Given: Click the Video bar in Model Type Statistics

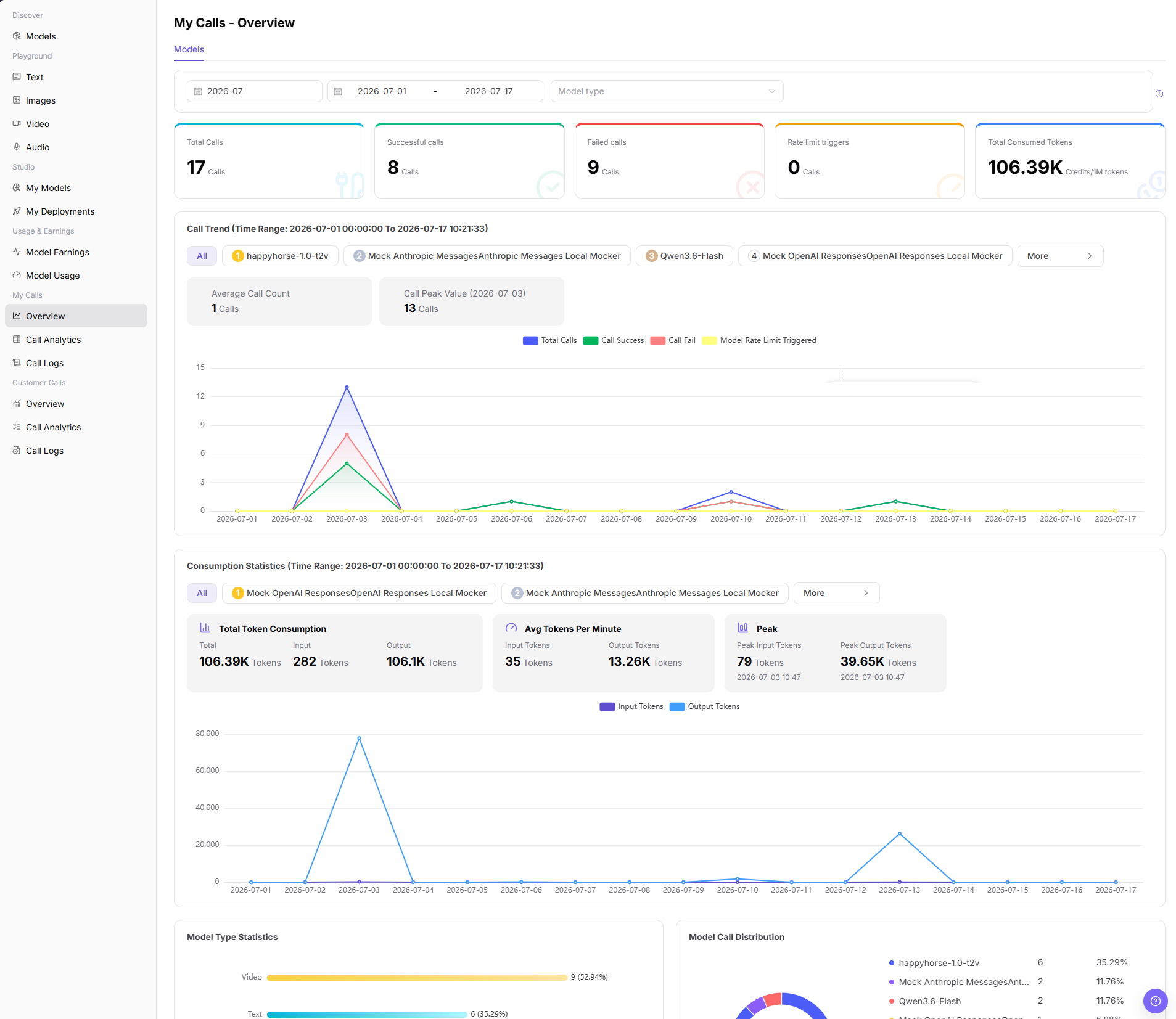Looking at the screenshot, I should tap(417, 977).
